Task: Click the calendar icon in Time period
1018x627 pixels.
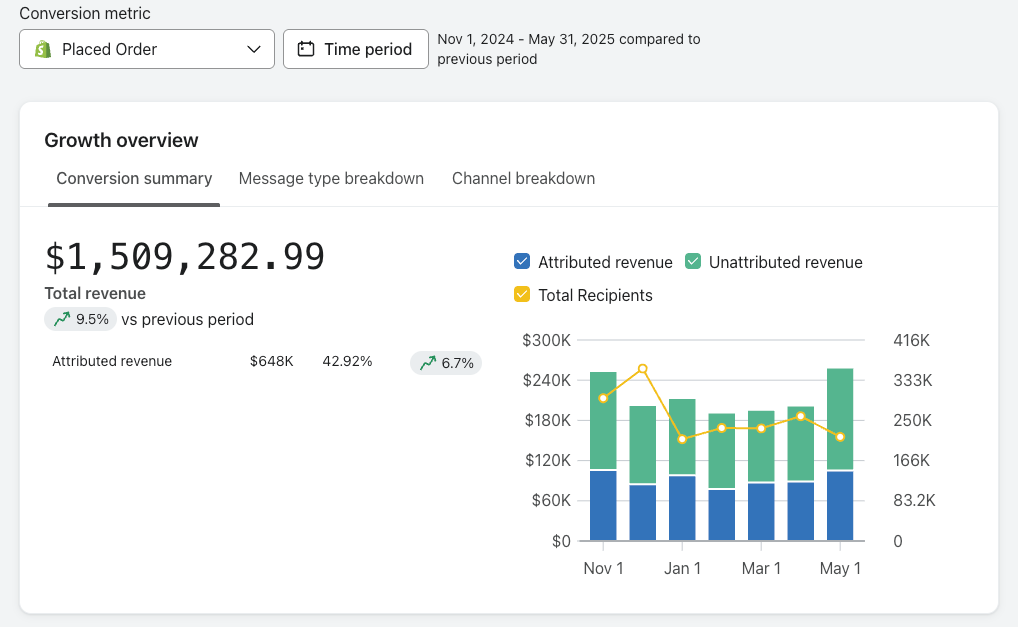Action: (x=306, y=49)
